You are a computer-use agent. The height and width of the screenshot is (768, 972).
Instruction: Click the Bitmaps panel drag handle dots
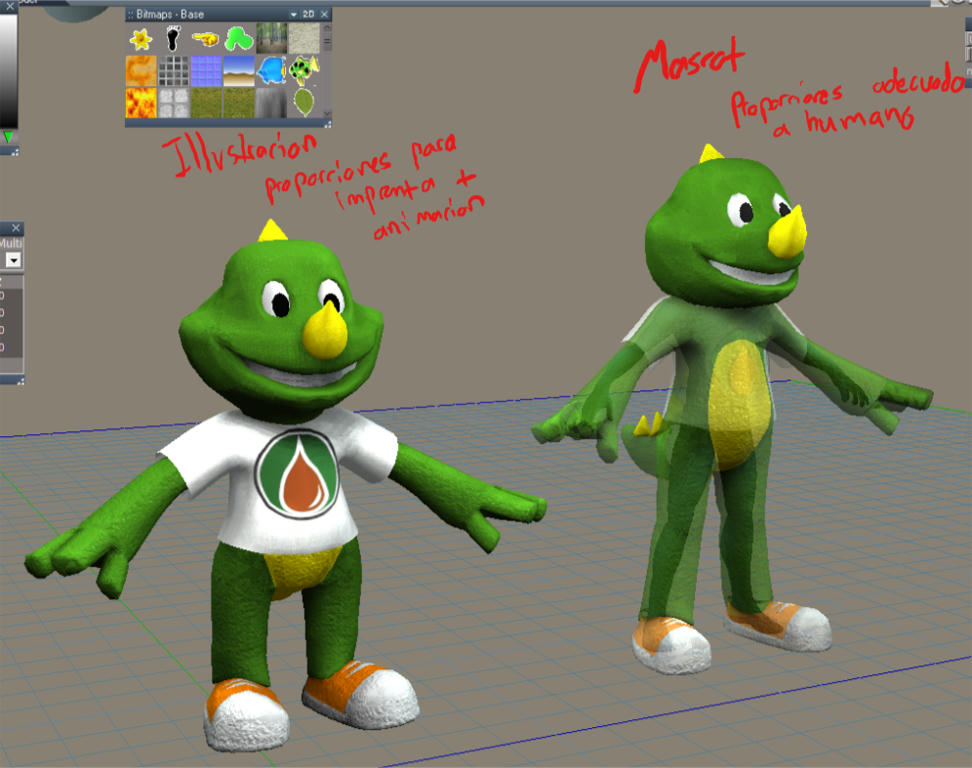130,14
